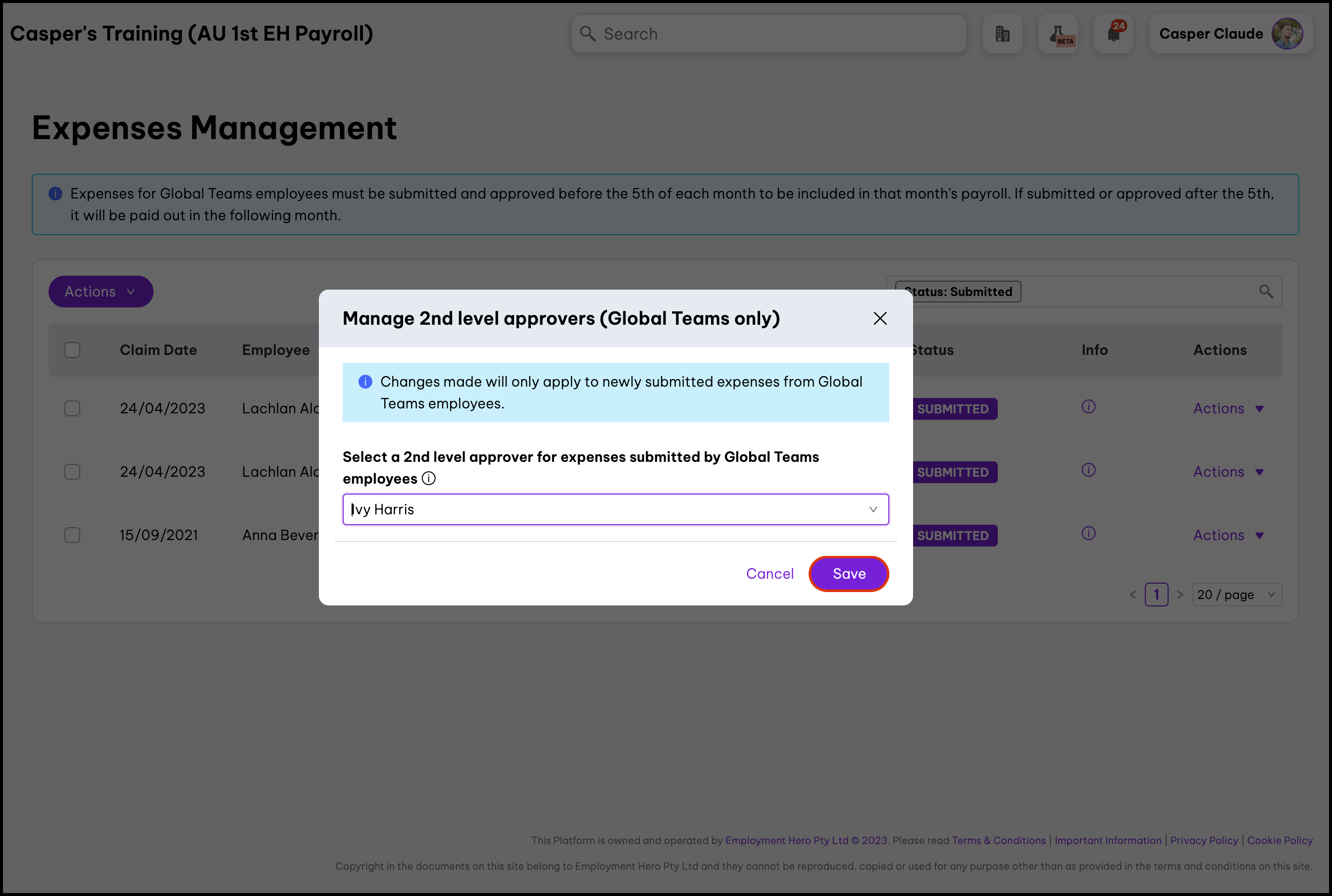
Task: Click Casper Claude profile avatar
Action: [x=1287, y=34]
